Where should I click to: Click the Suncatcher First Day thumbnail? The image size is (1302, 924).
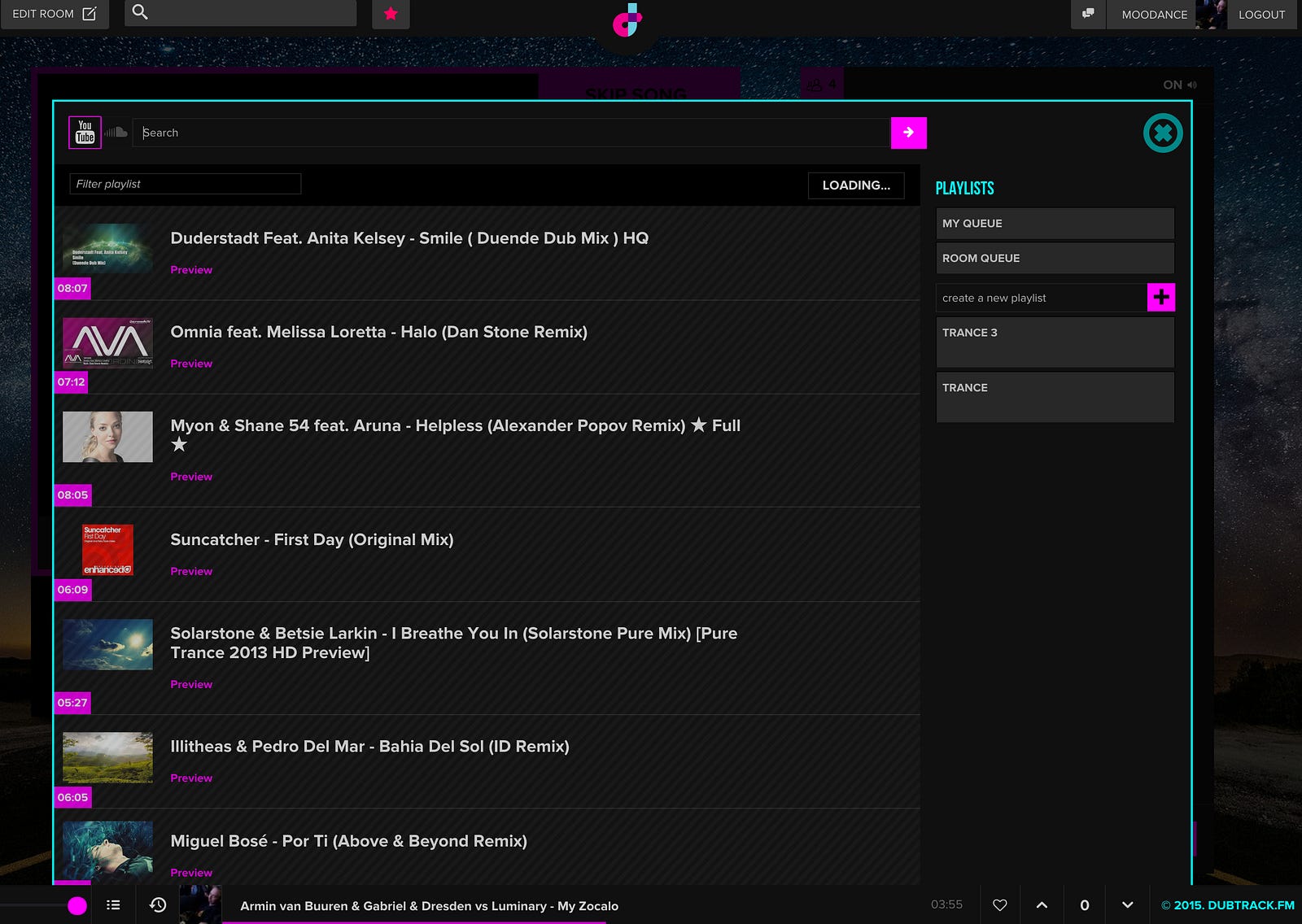107,550
